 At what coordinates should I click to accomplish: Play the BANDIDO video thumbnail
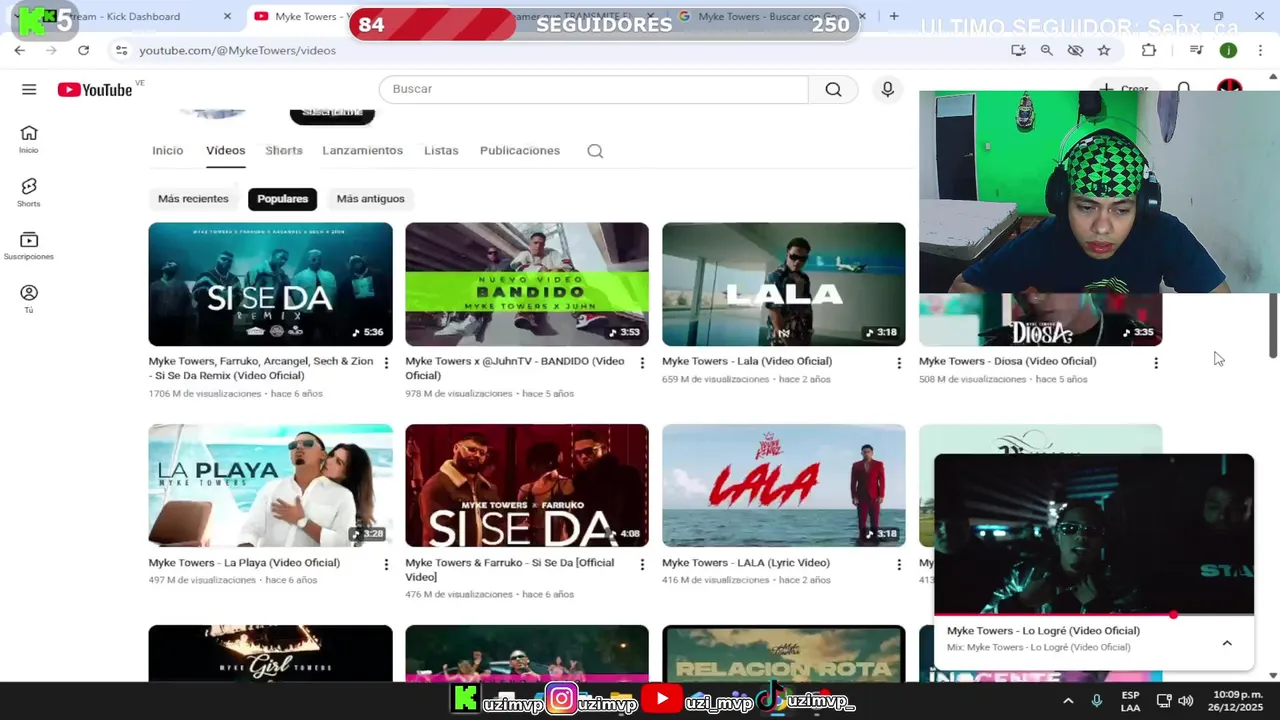[527, 284]
